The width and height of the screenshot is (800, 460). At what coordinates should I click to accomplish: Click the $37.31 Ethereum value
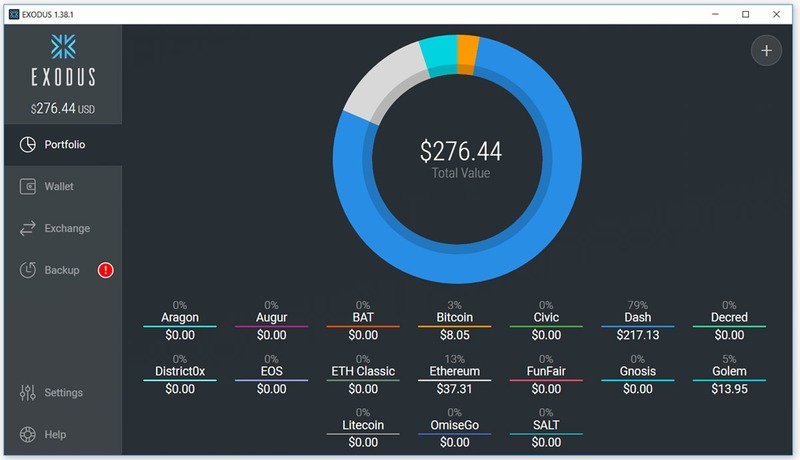[455, 389]
